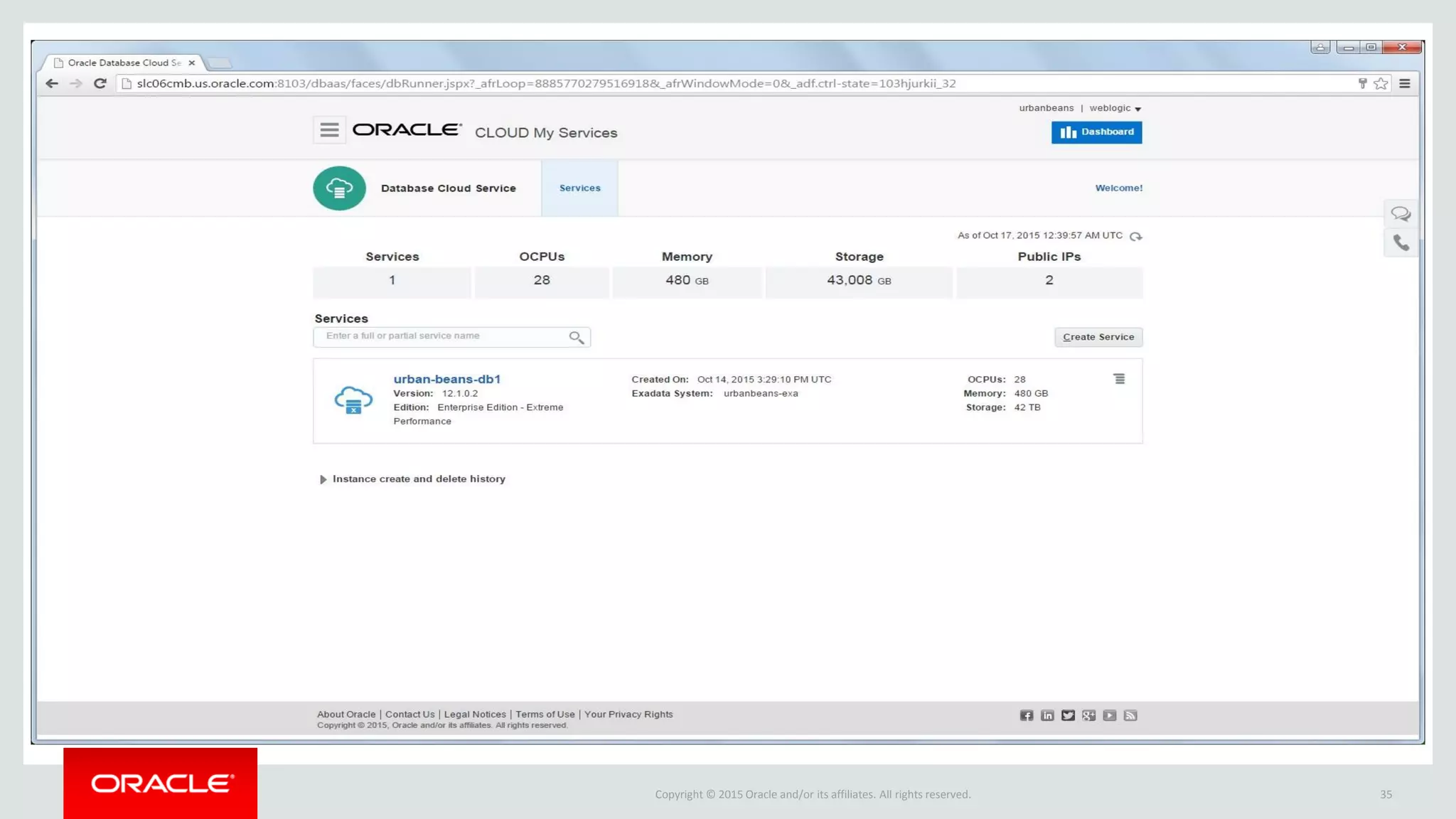
Task: Open the Twitter icon in footer
Action: point(1068,715)
